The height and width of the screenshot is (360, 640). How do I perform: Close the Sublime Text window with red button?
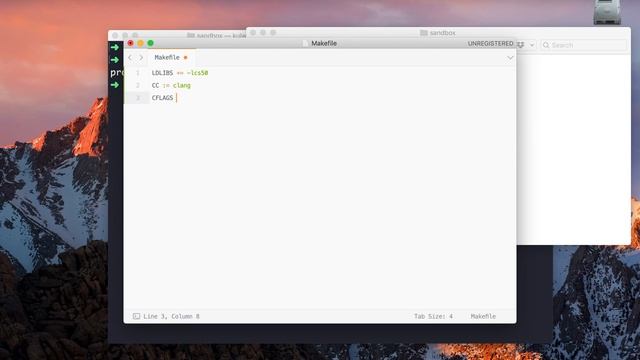130,43
